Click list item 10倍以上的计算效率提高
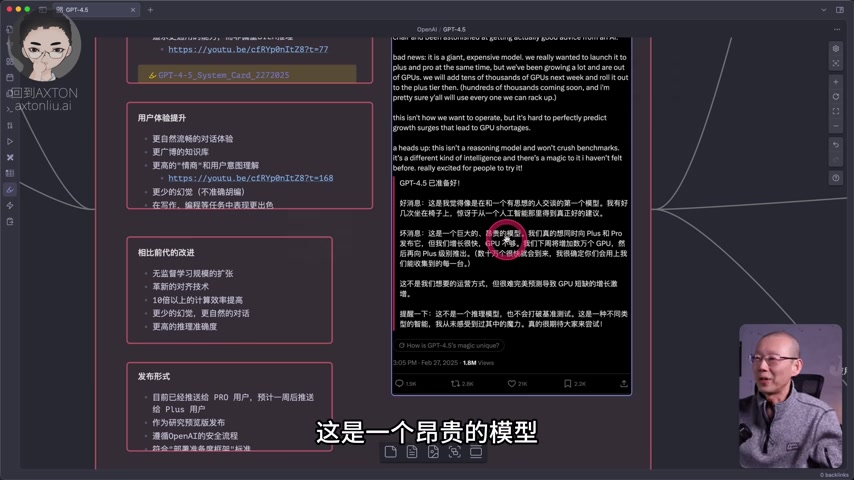 pyautogui.click(x=198, y=300)
